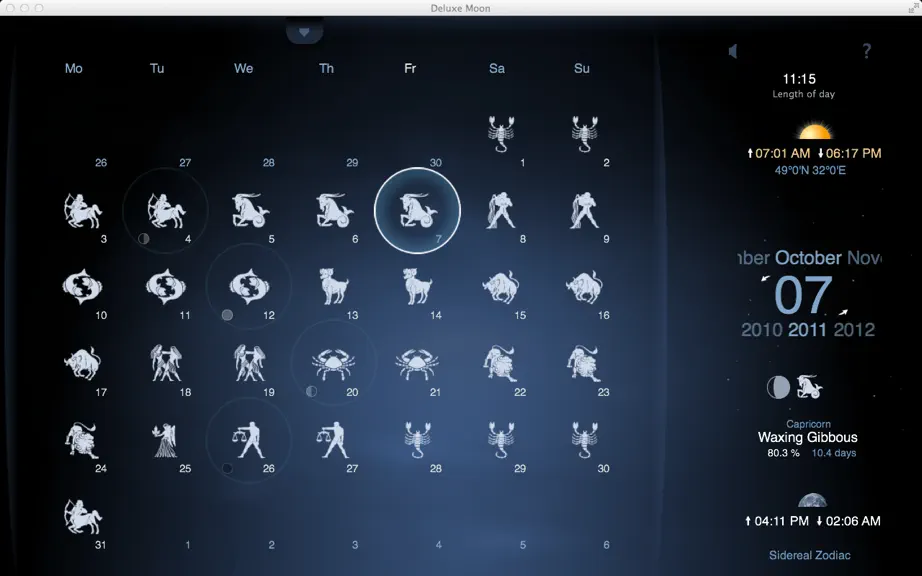Viewport: 922px width, 576px height.
Task: Click the 49°0'N 32°0'E location coordinates
Action: pyautogui.click(x=810, y=170)
